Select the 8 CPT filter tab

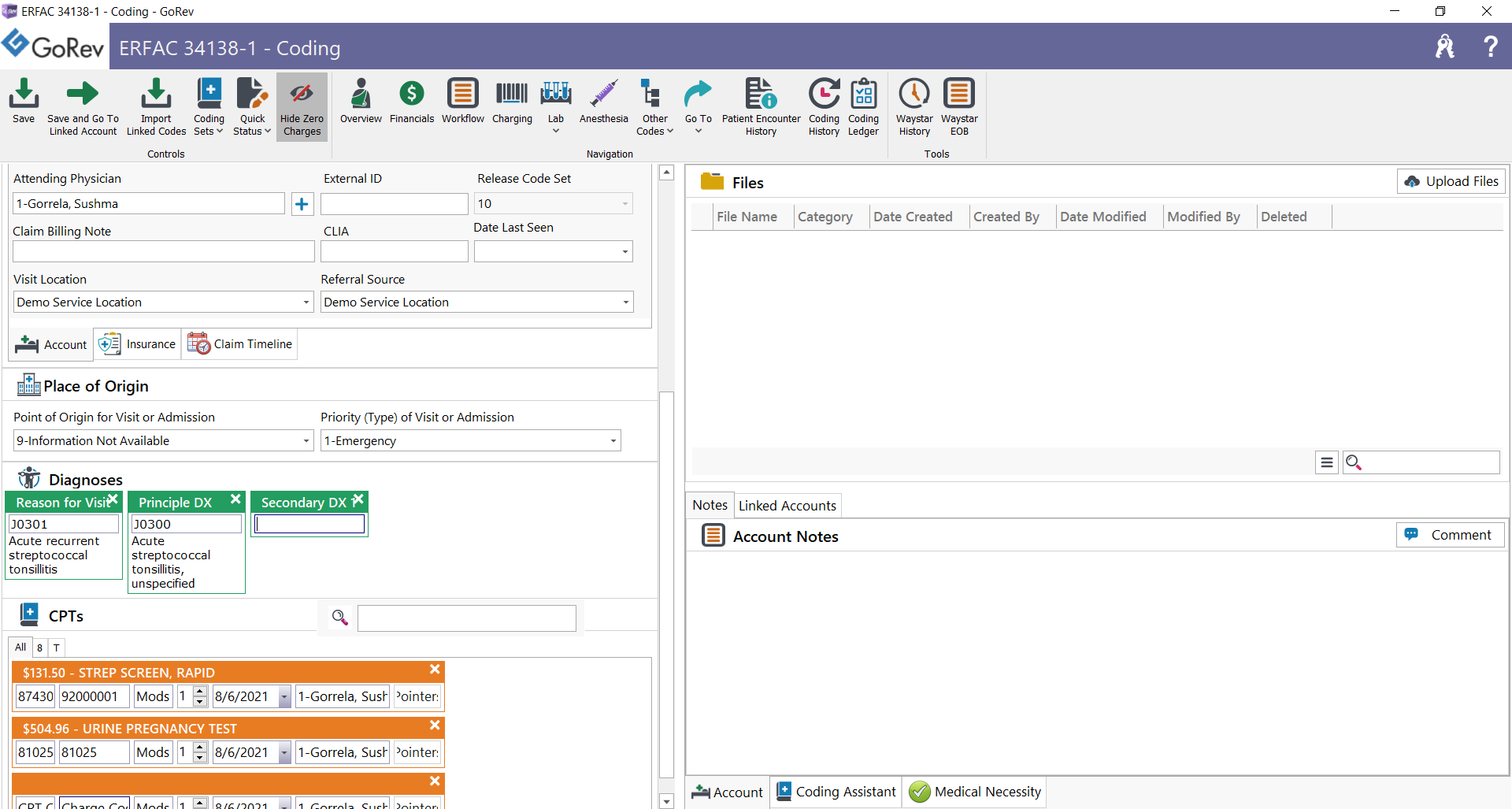tap(39, 648)
